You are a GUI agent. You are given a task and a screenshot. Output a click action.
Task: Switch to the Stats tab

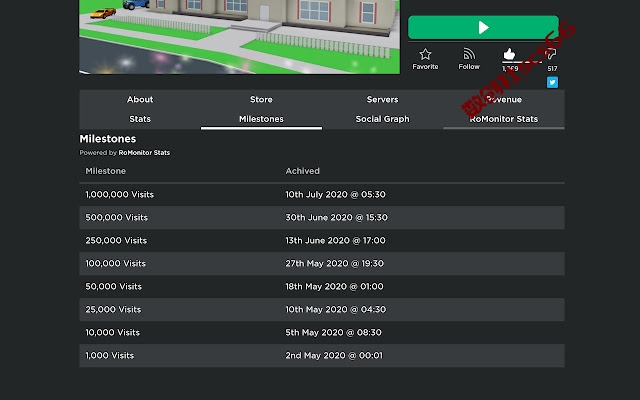click(x=140, y=119)
